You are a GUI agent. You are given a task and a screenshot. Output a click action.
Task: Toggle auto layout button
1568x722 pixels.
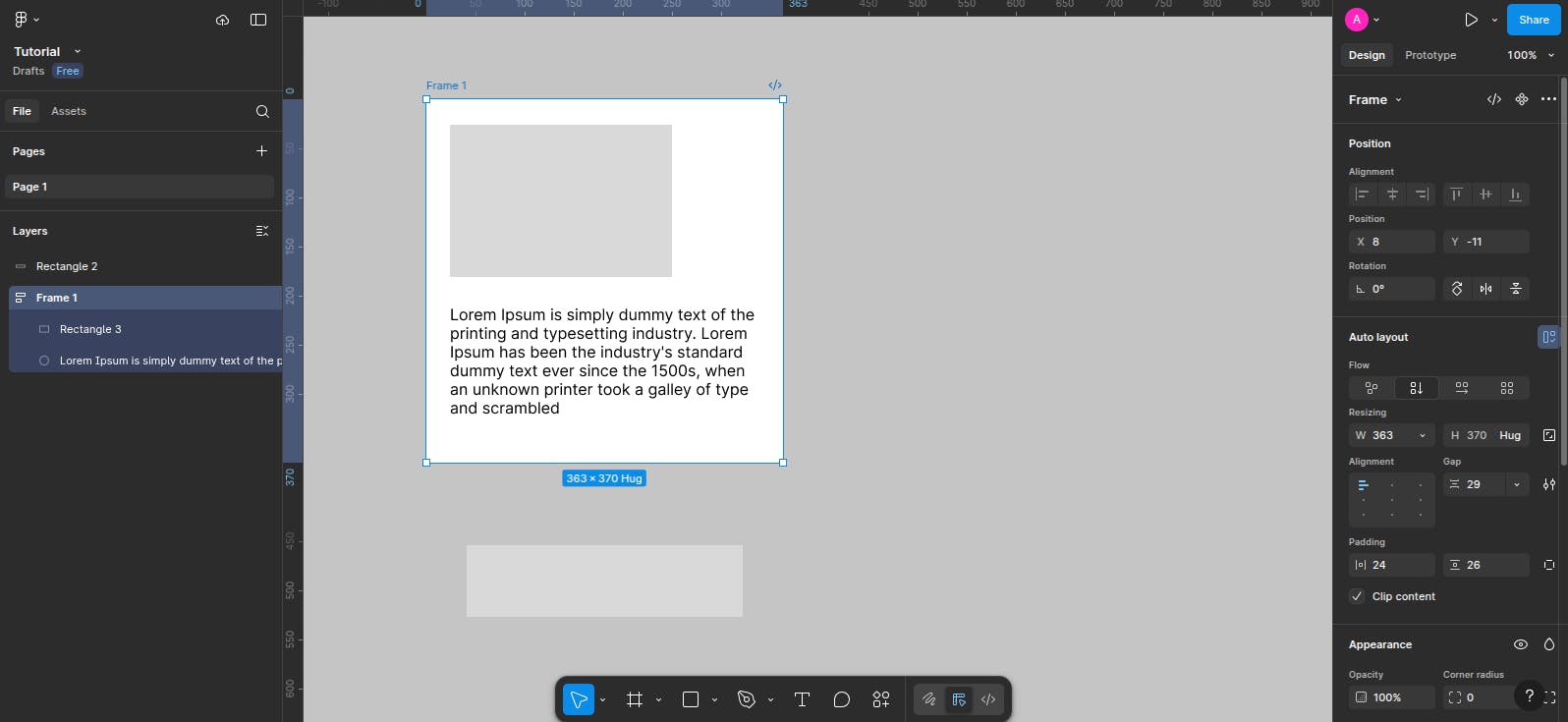point(1548,337)
